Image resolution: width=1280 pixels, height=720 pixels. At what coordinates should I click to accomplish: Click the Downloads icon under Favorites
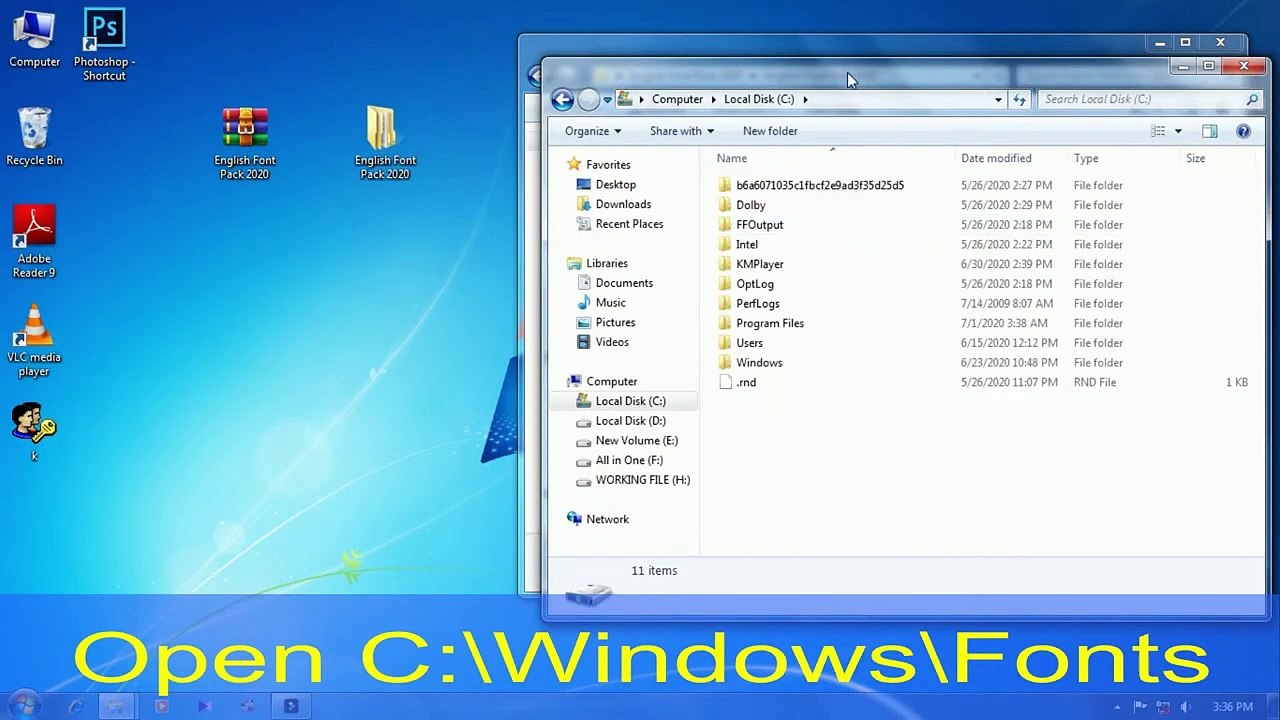pyautogui.click(x=584, y=204)
